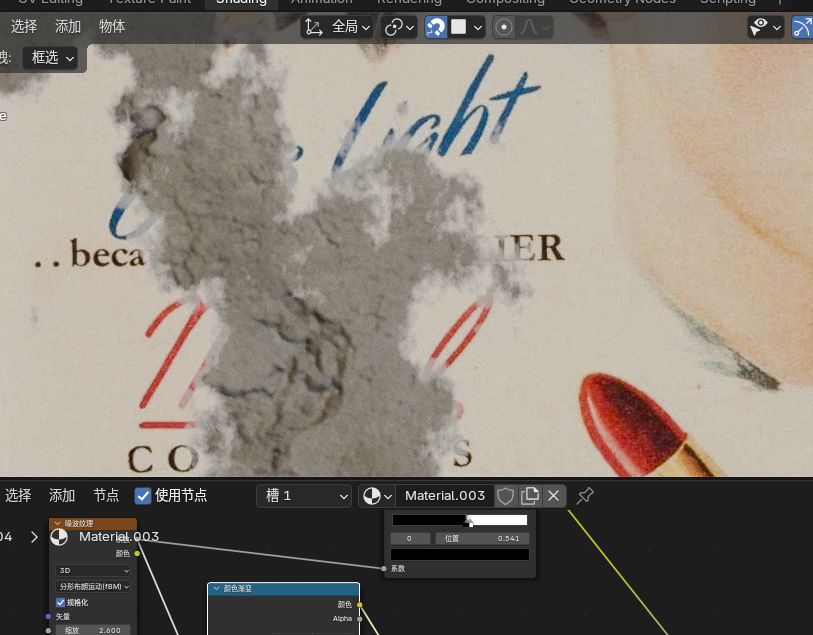Open the 添加 menu in the 3D viewport
The image size is (813, 635).
tap(68, 26)
